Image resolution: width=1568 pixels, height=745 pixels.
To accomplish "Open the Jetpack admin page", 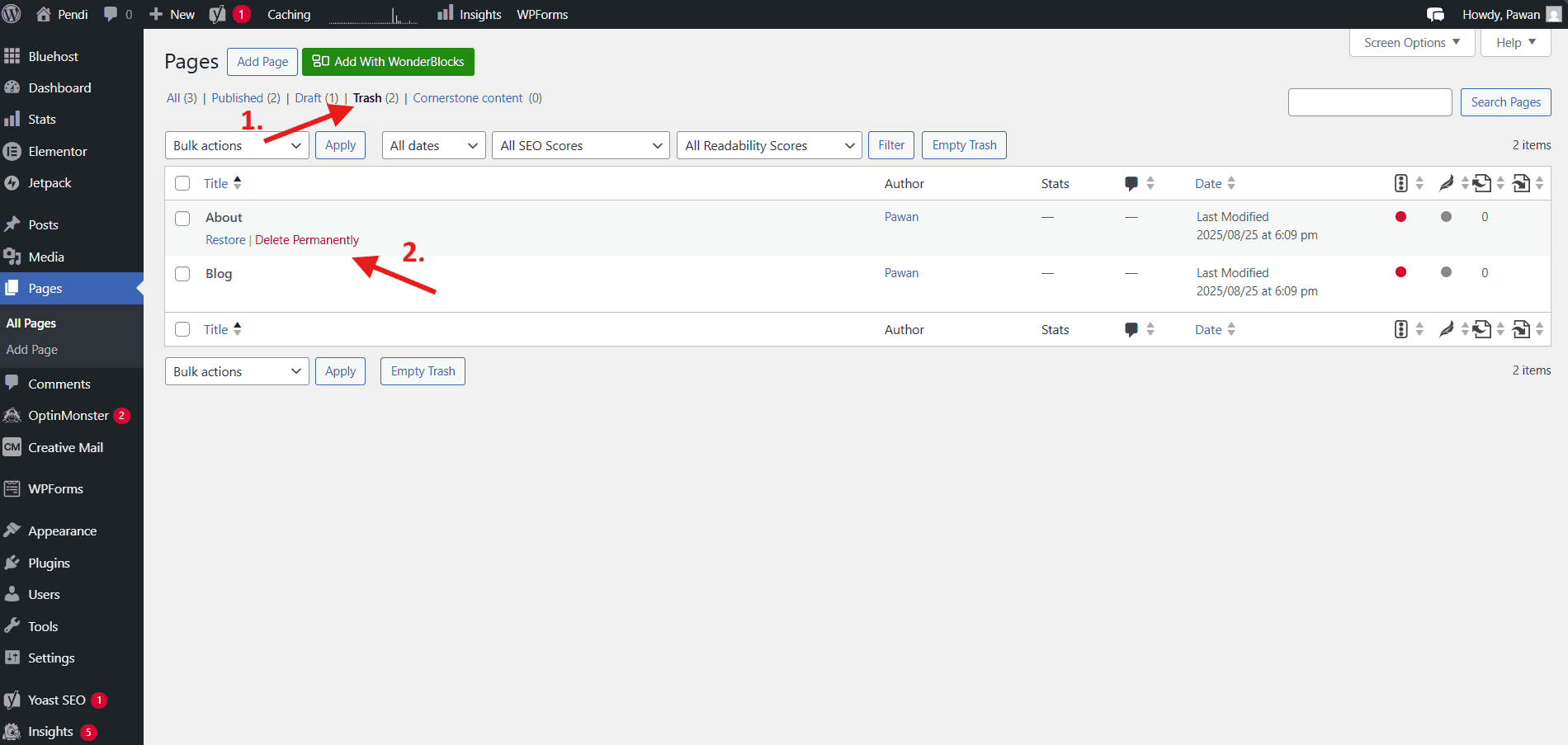I will click(x=50, y=182).
